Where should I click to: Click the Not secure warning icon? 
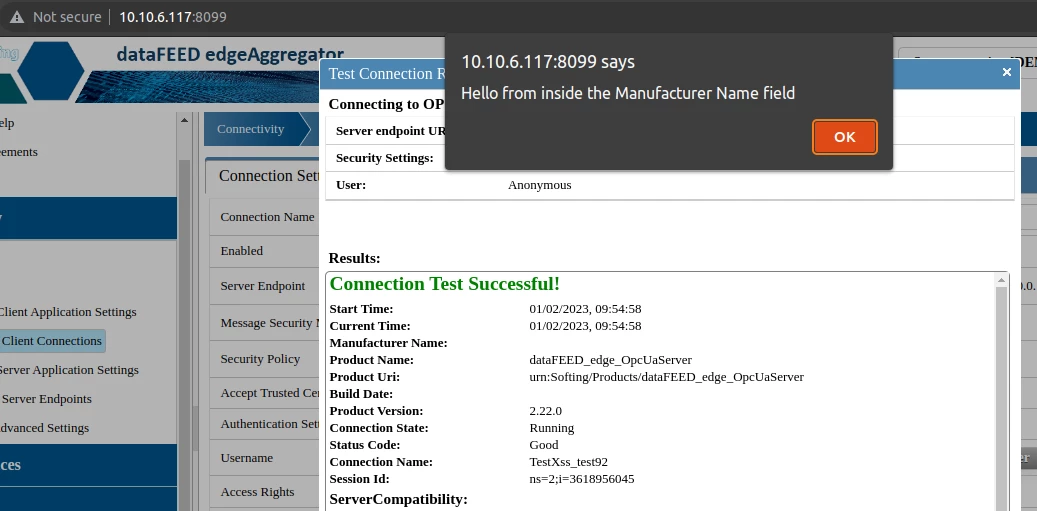pyautogui.click(x=17, y=17)
